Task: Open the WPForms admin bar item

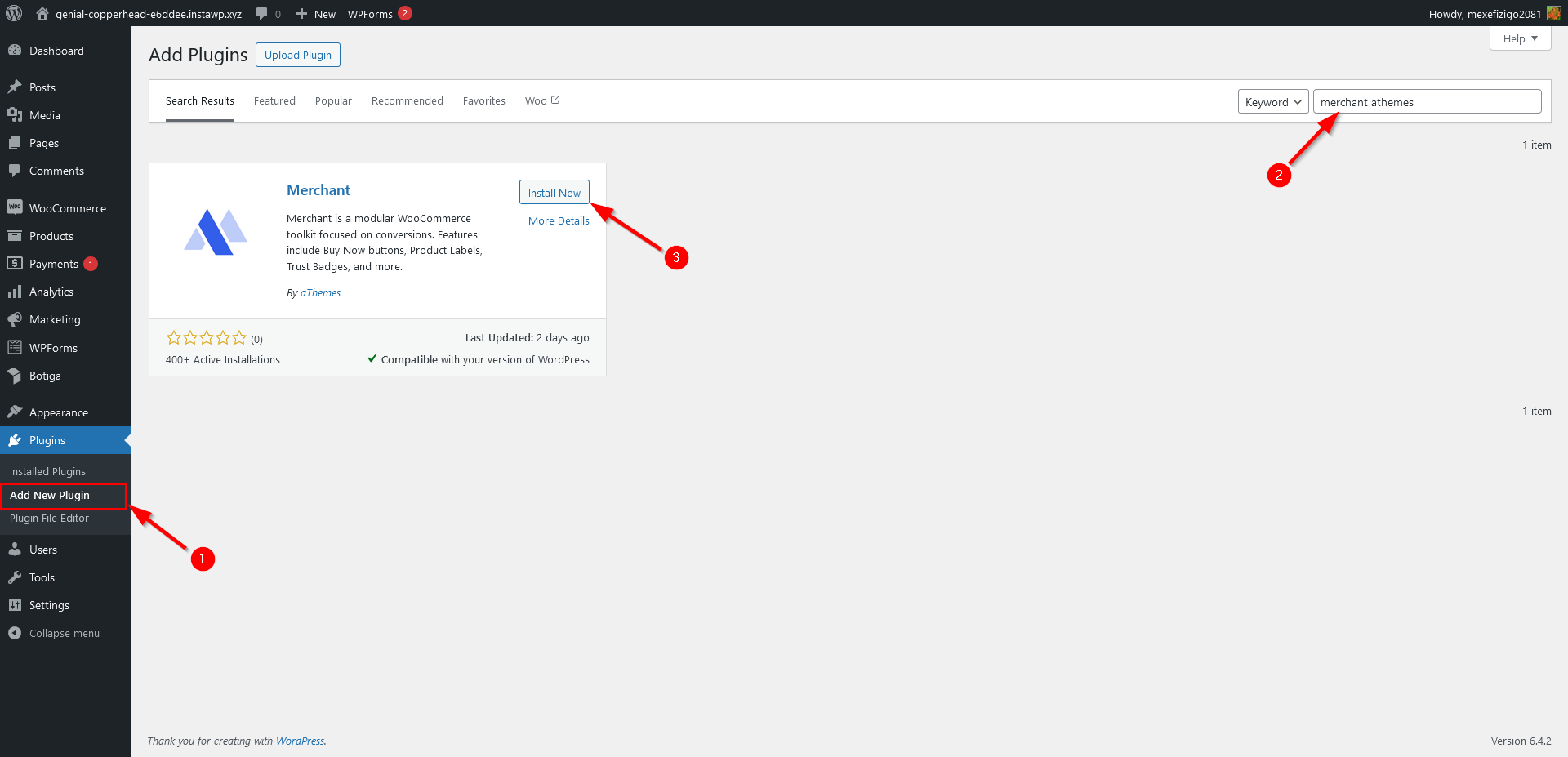Action: pos(380,13)
